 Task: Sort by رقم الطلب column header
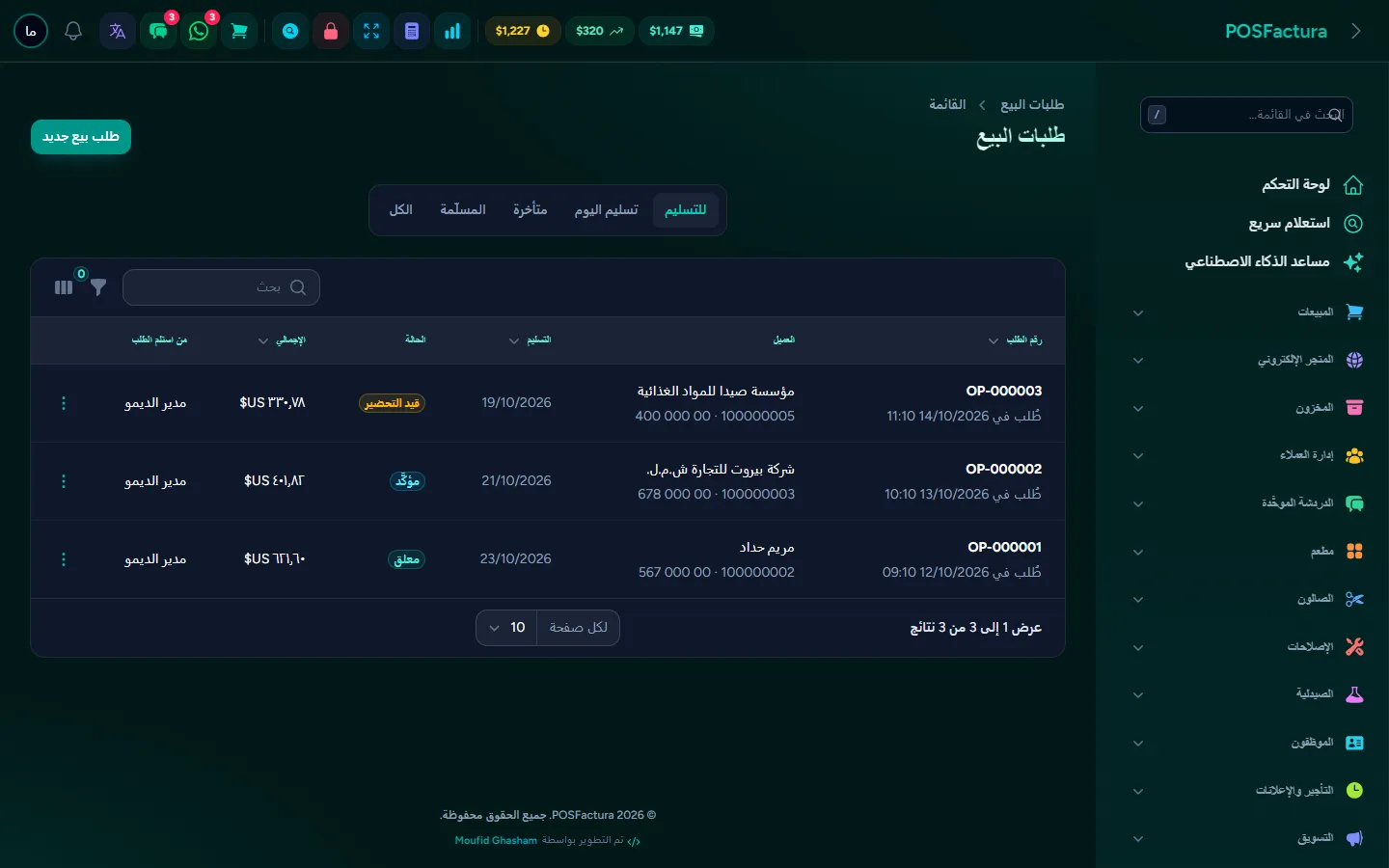click(x=1015, y=340)
